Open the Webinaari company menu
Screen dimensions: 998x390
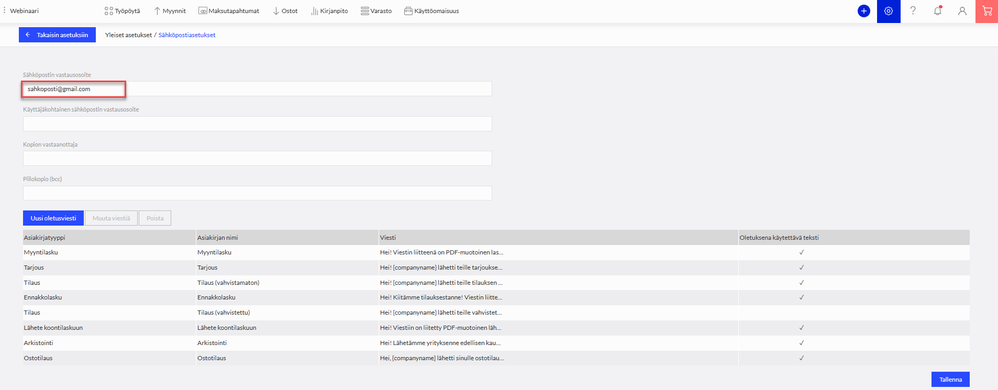[21, 11]
